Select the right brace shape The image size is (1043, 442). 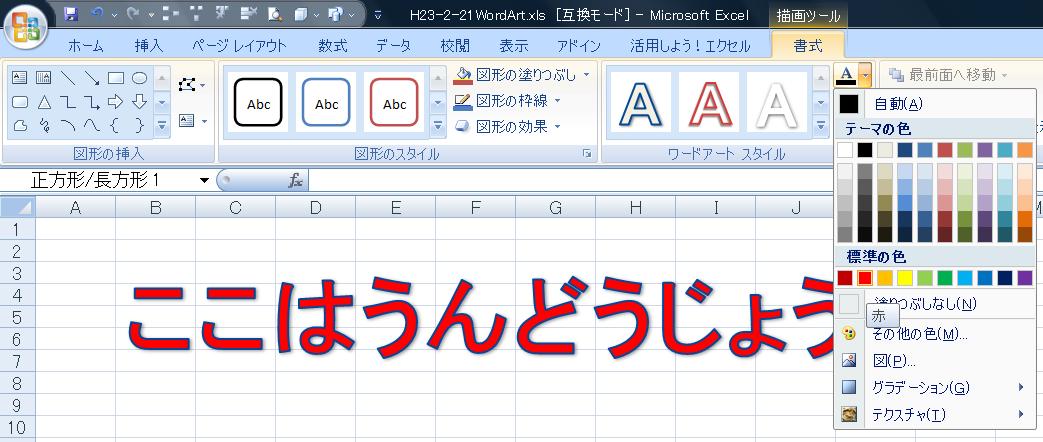(139, 125)
